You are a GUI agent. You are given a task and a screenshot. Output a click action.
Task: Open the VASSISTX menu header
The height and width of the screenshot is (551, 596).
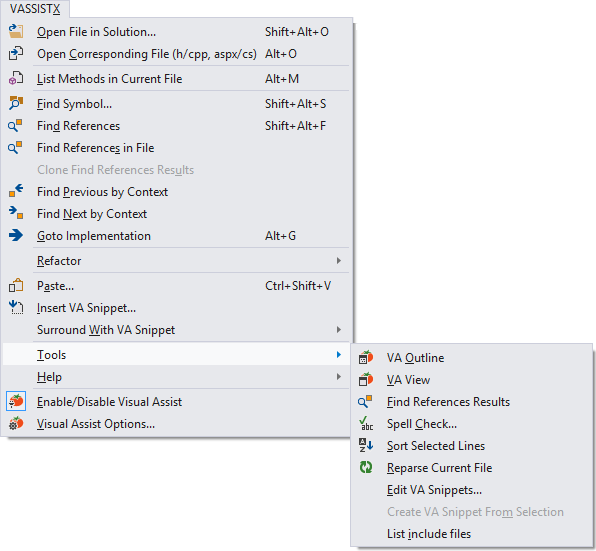click(x=35, y=9)
